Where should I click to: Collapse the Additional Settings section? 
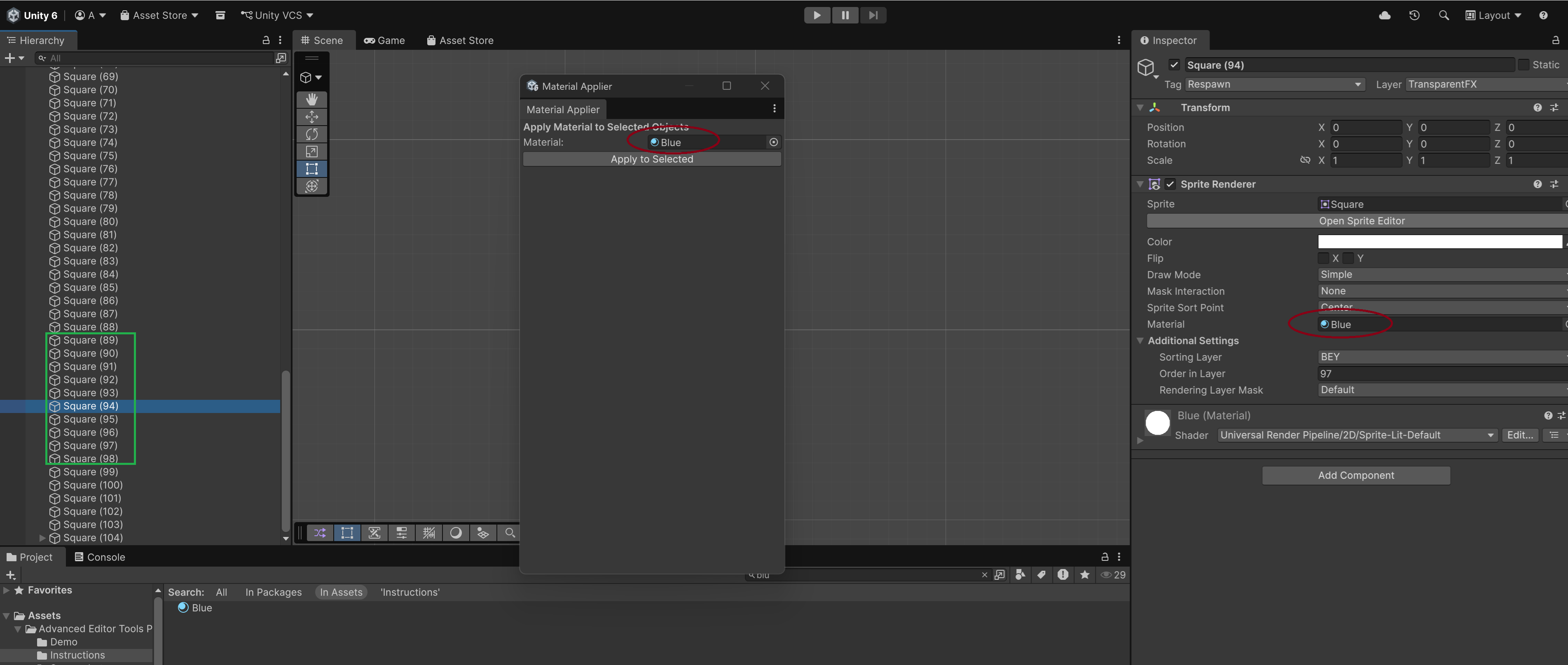[x=1140, y=341]
